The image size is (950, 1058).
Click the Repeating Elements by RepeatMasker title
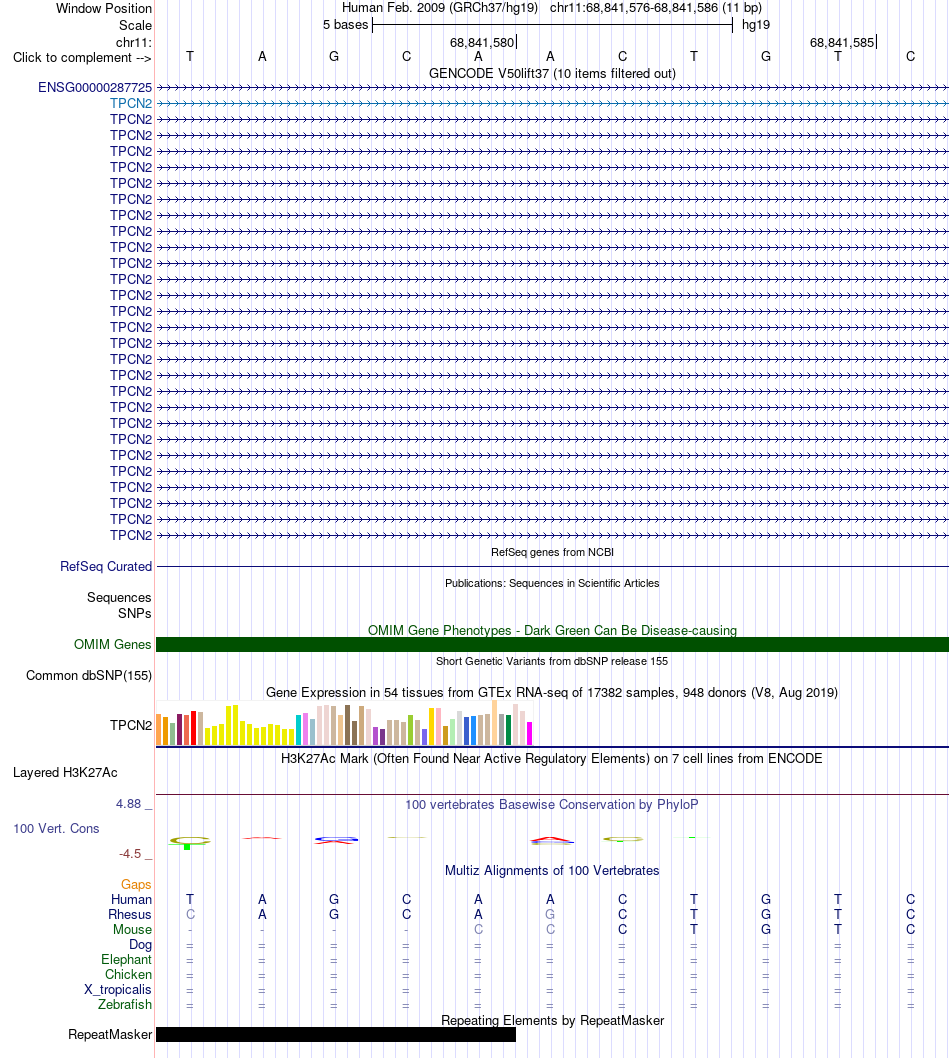click(x=552, y=1020)
